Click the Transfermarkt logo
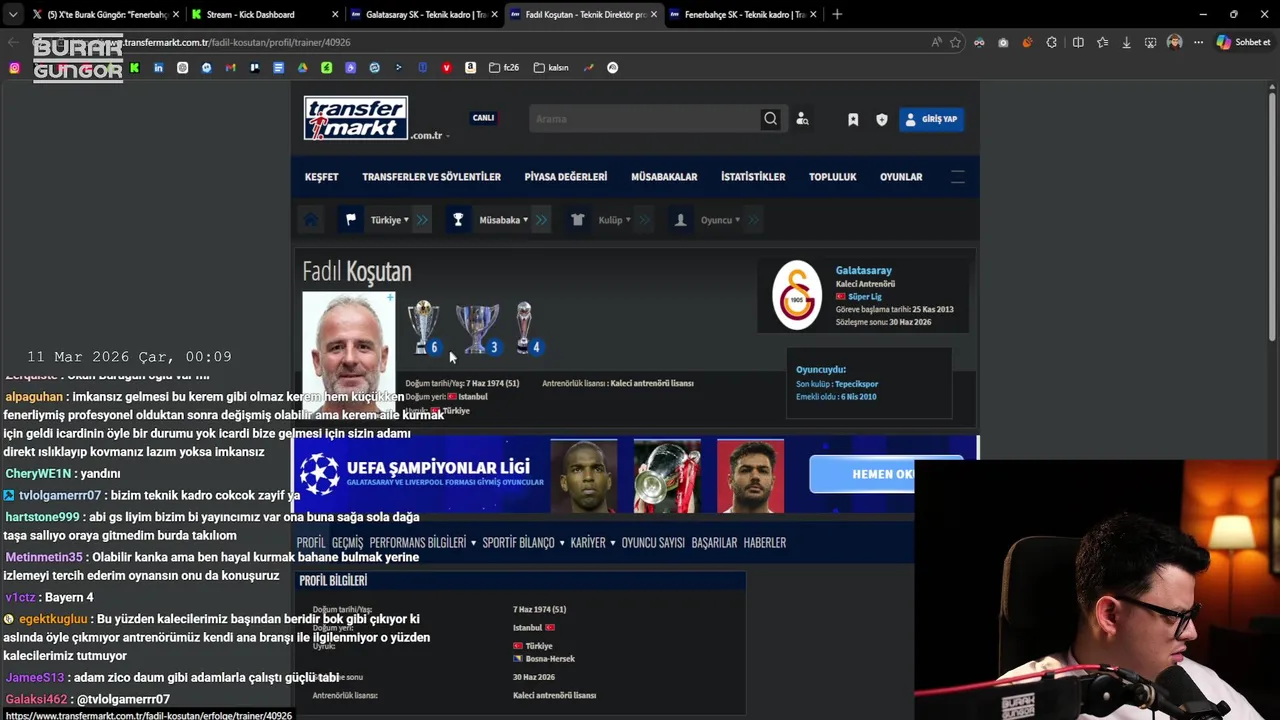The image size is (1280, 720). [x=356, y=118]
